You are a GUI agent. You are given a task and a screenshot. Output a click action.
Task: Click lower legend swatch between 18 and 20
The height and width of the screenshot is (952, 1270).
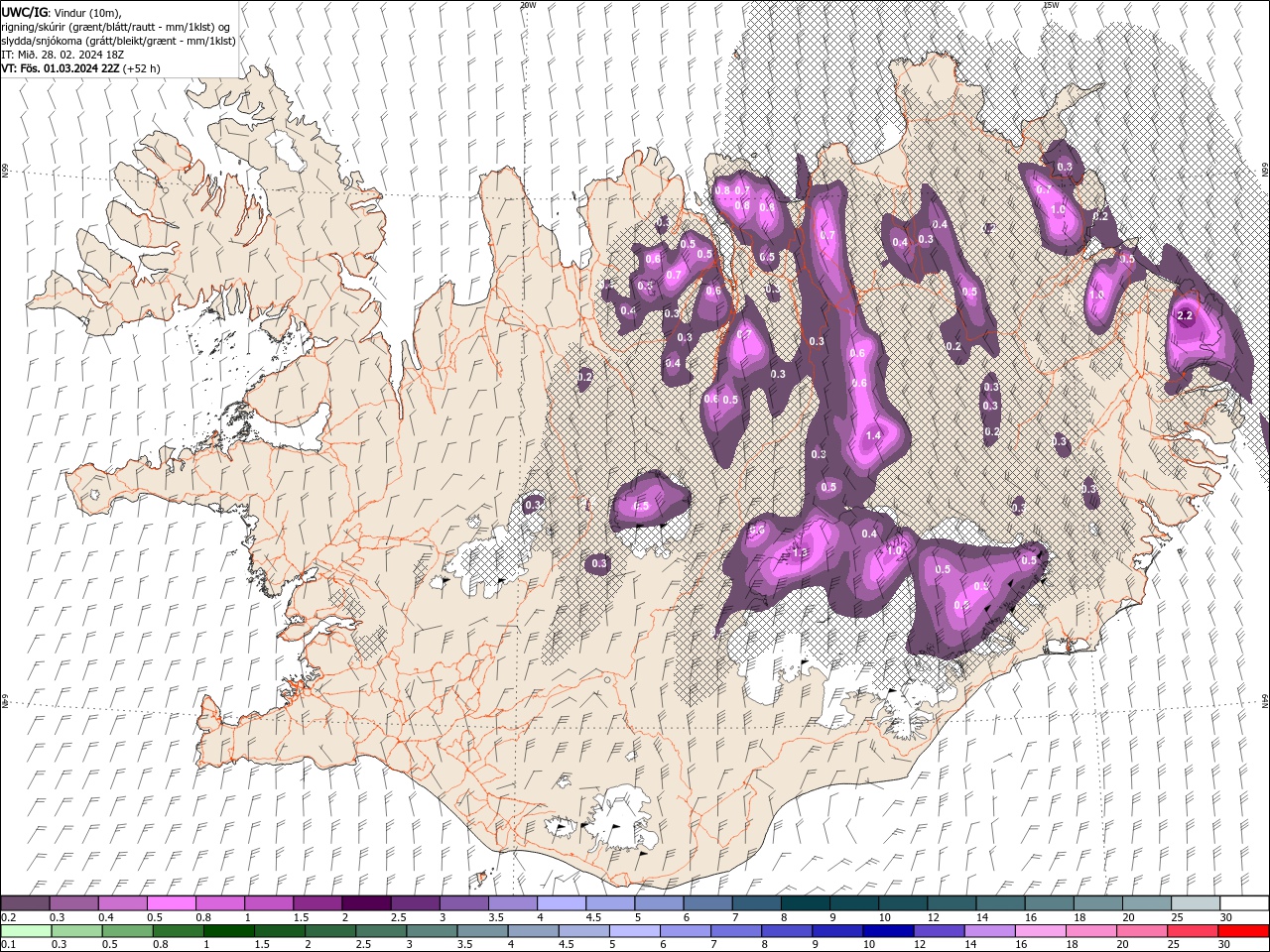click(1091, 931)
